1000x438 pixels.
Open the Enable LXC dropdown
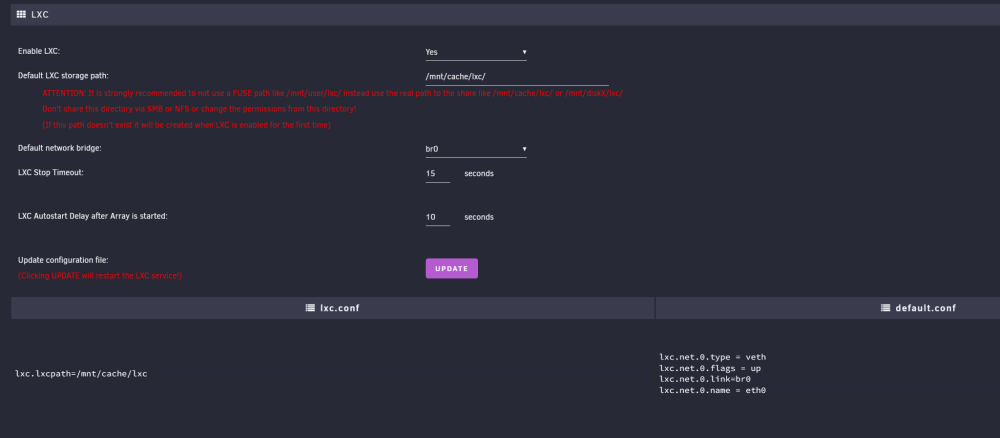pos(476,52)
